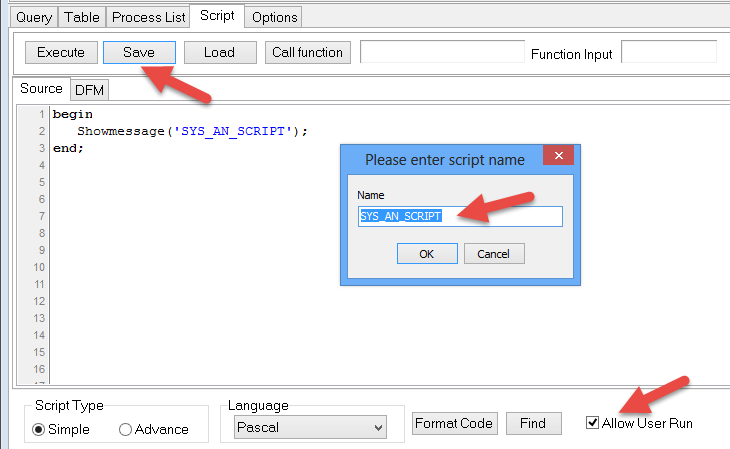Image resolution: width=730 pixels, height=449 pixels.
Task: Click the Load button
Action: (220, 52)
